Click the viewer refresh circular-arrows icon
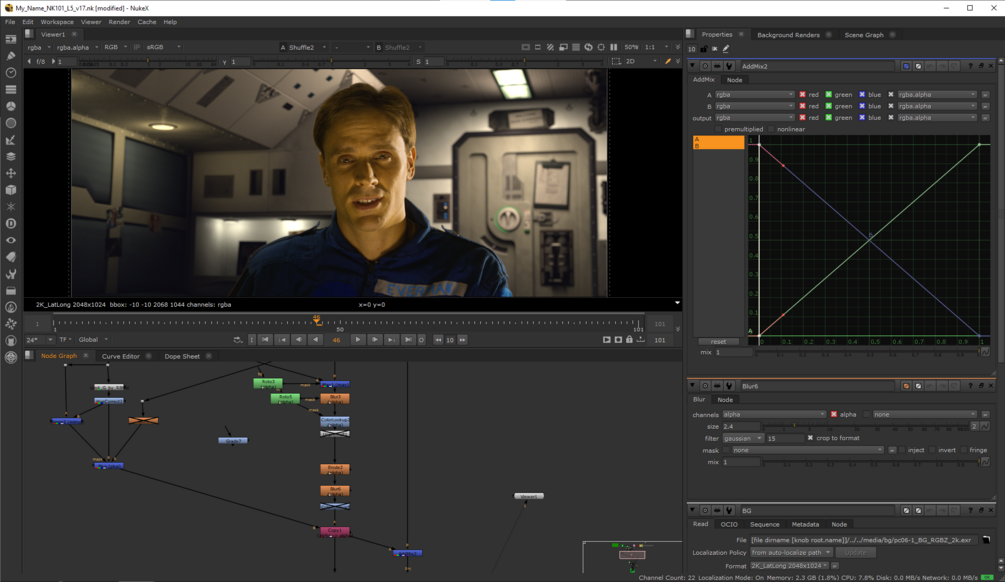The image size is (1005, 582). pos(588,47)
